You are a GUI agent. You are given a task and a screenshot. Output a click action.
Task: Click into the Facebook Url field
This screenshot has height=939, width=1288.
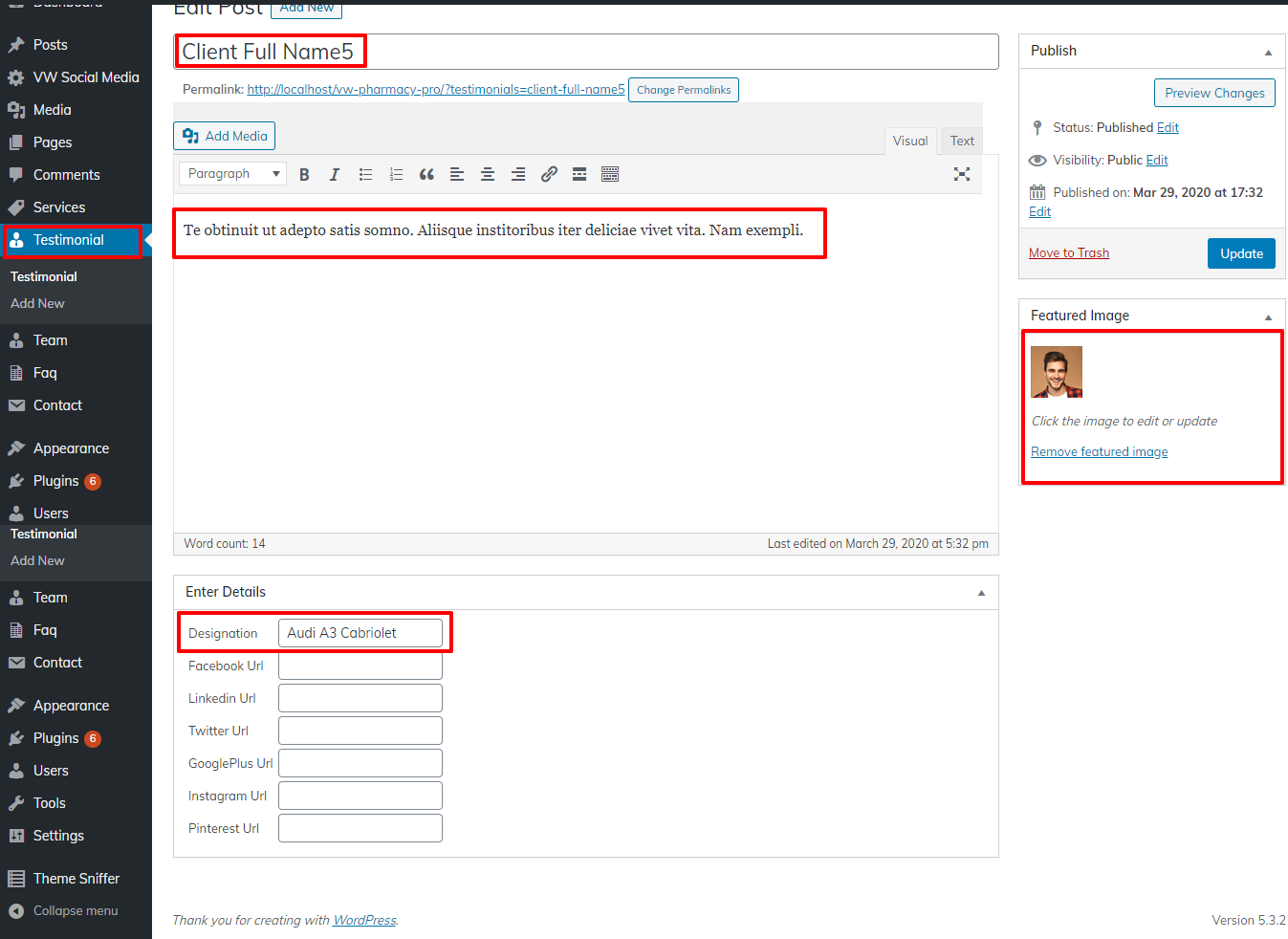[x=360, y=666]
